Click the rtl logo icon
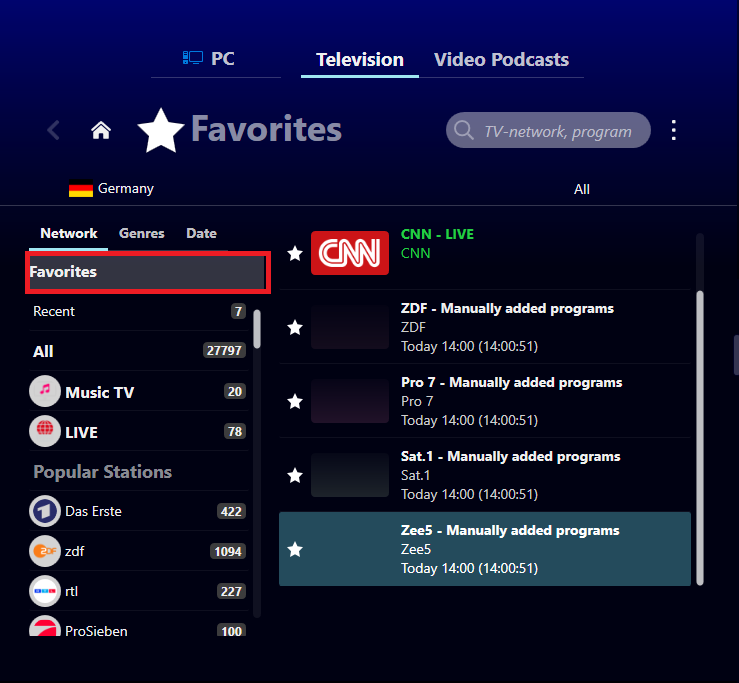Viewport: 739px width, 683px height. coord(45,591)
